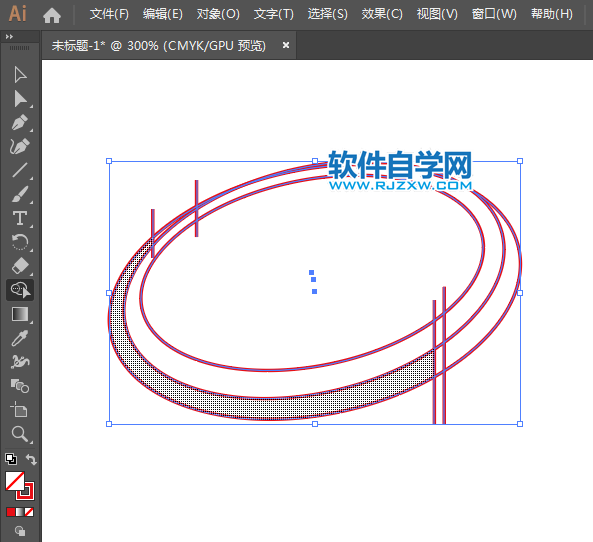The image size is (593, 542).
Task: Click the Home icon
Action: (x=52, y=15)
